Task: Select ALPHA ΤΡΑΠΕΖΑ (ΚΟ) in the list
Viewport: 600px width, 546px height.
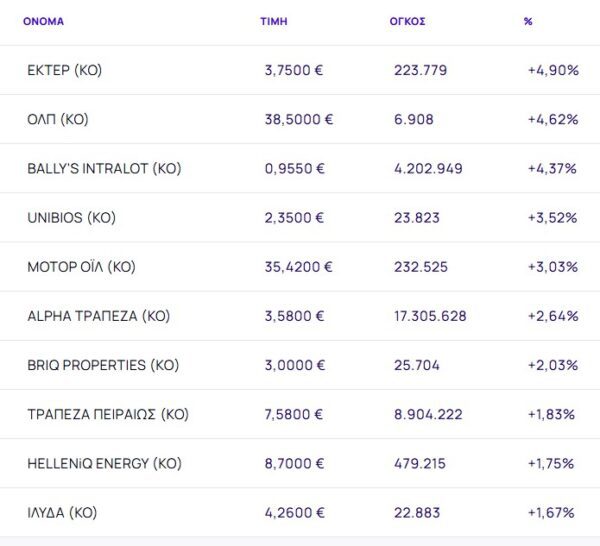Action: point(98,316)
